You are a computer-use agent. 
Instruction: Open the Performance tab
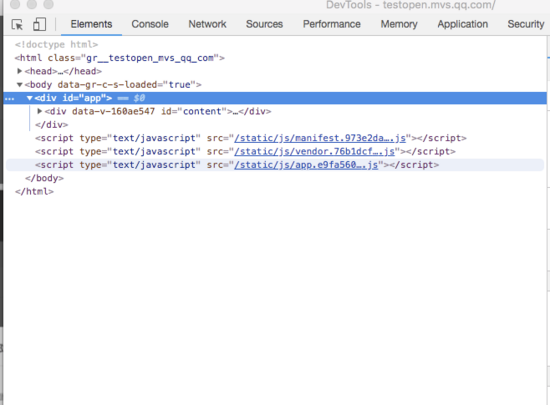331,24
